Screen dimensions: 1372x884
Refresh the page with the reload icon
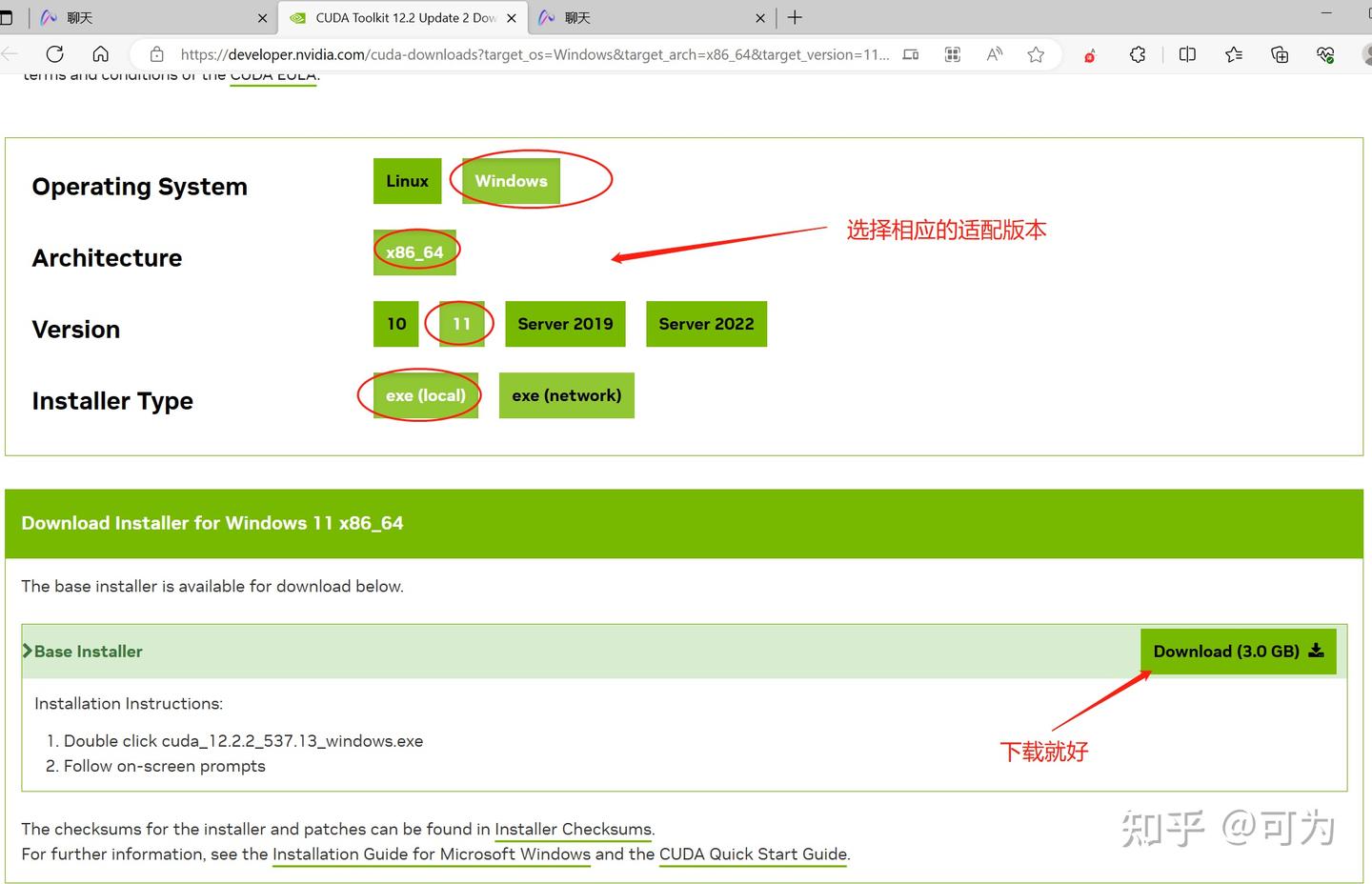click(x=55, y=54)
